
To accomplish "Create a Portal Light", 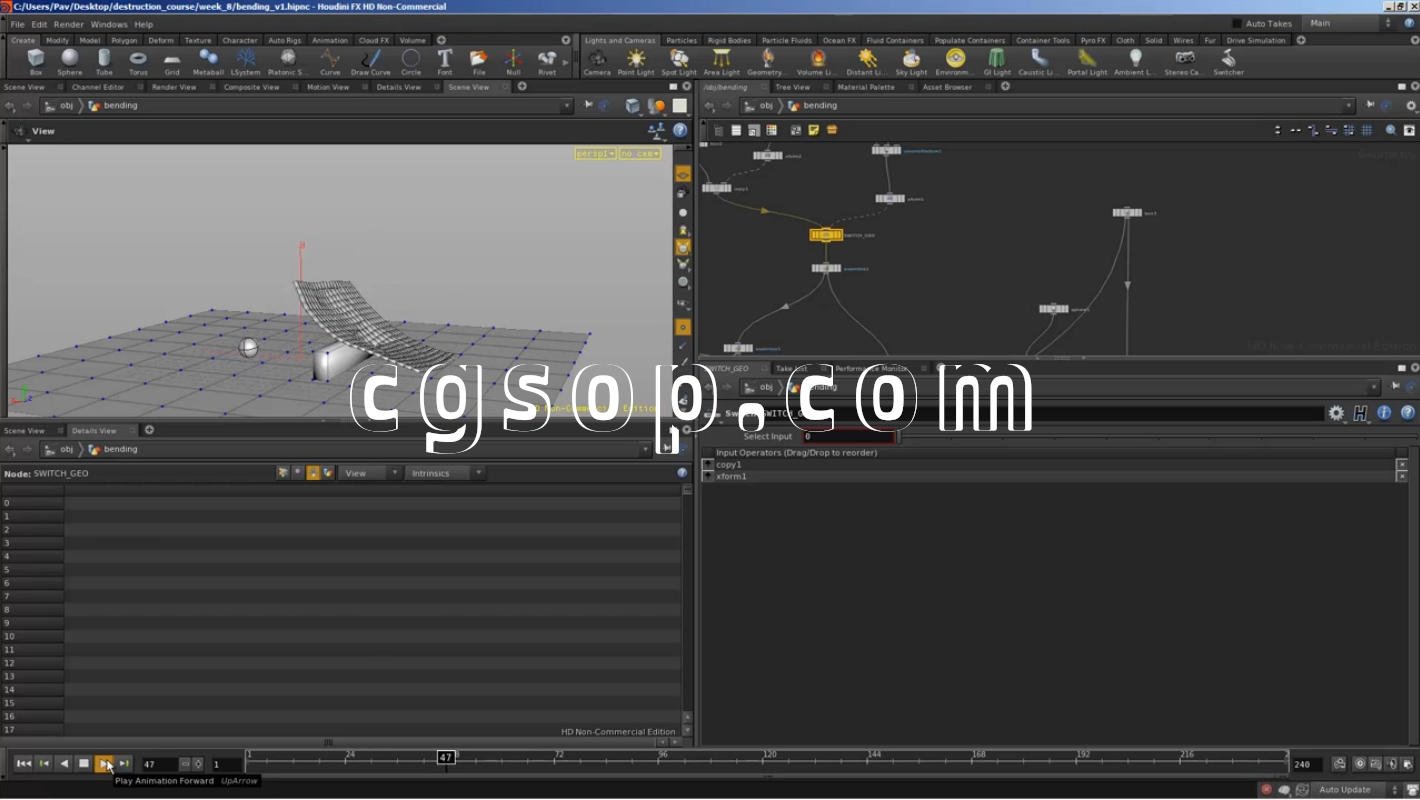I will click(x=1087, y=62).
